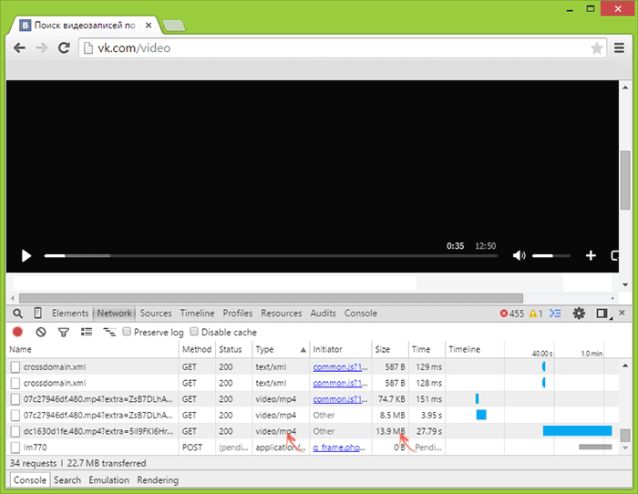This screenshot has height=494, width=638.
Task: Open the Emulation drawer tab
Action: pyautogui.click(x=109, y=480)
